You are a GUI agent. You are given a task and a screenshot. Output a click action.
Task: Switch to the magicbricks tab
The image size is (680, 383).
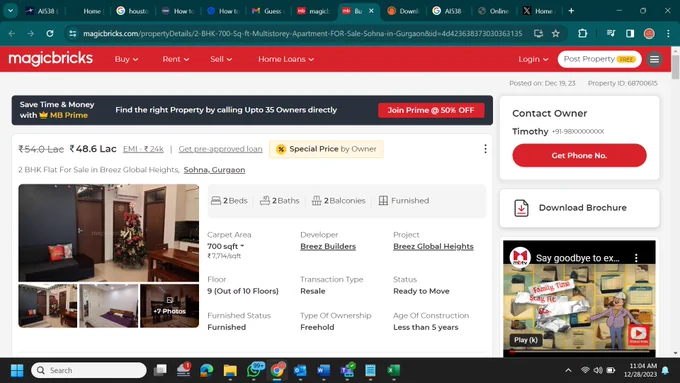(313, 11)
